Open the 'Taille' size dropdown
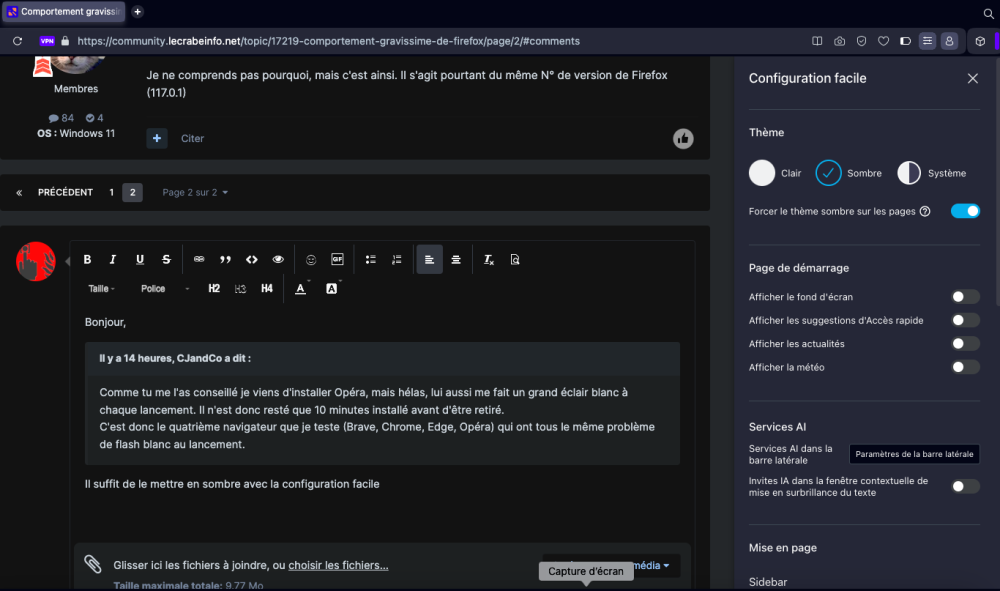This screenshot has height=591, width=1000. tap(101, 288)
